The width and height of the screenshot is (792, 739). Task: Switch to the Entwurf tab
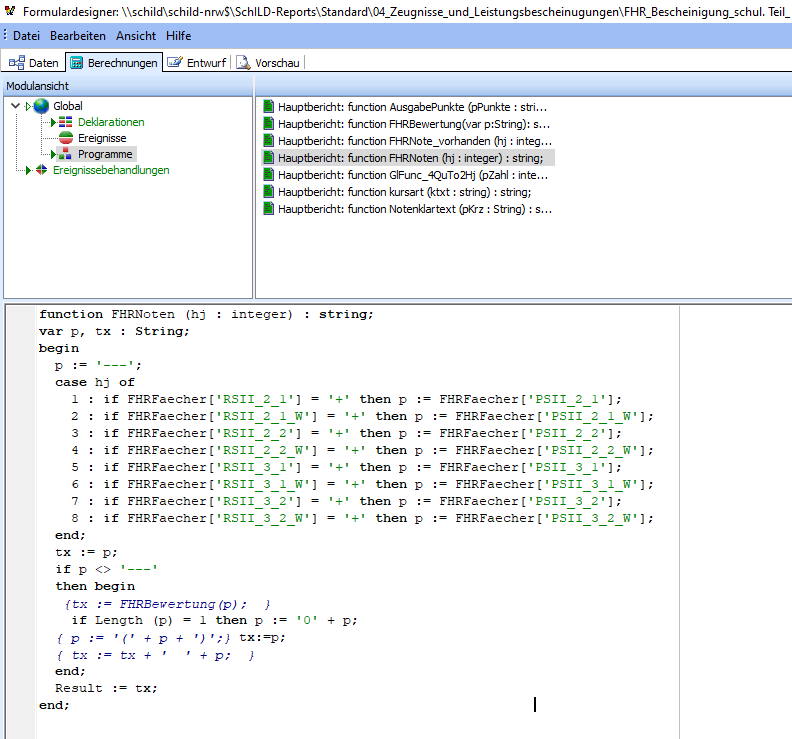click(198, 63)
